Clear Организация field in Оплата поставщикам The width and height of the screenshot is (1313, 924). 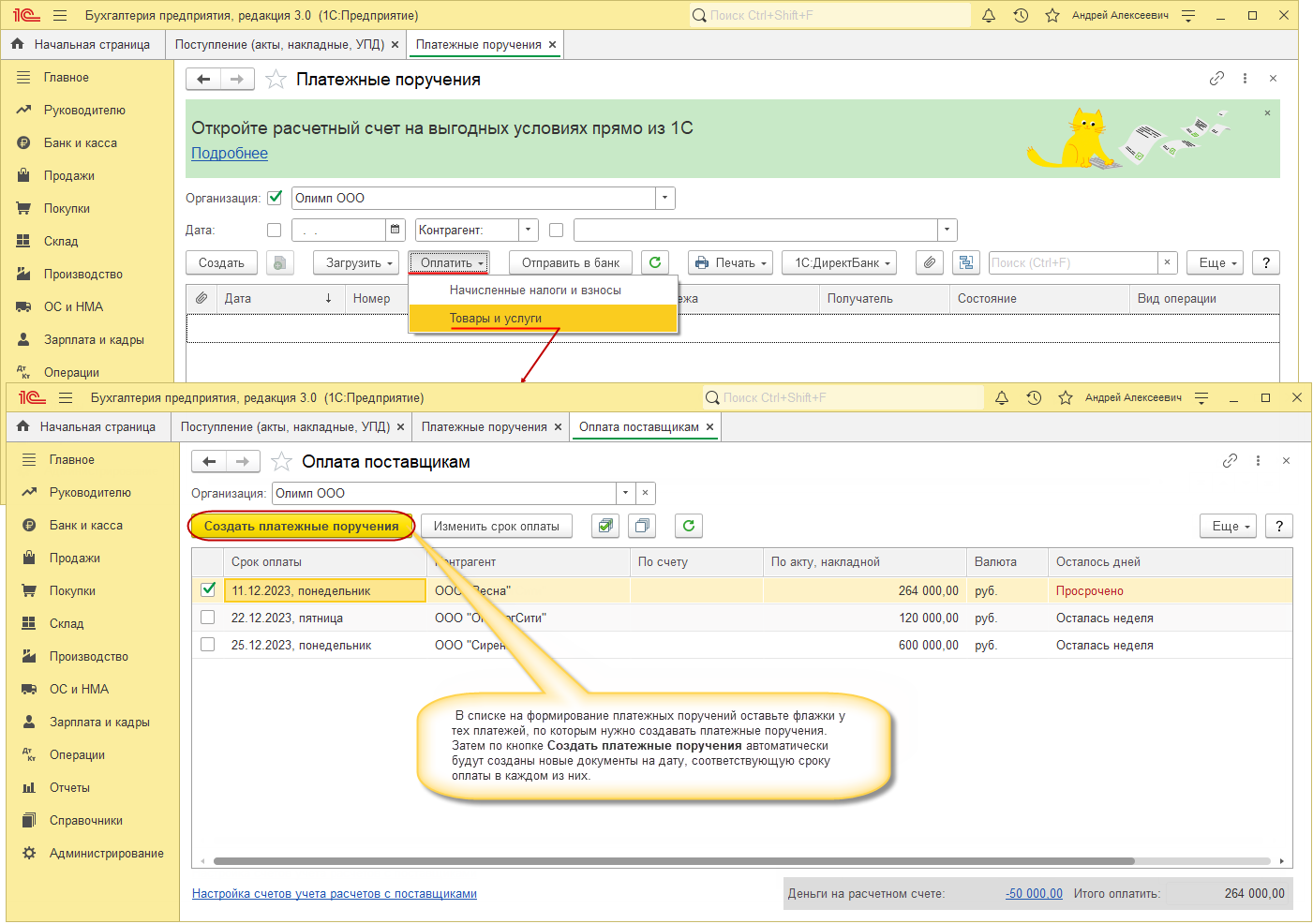[645, 493]
